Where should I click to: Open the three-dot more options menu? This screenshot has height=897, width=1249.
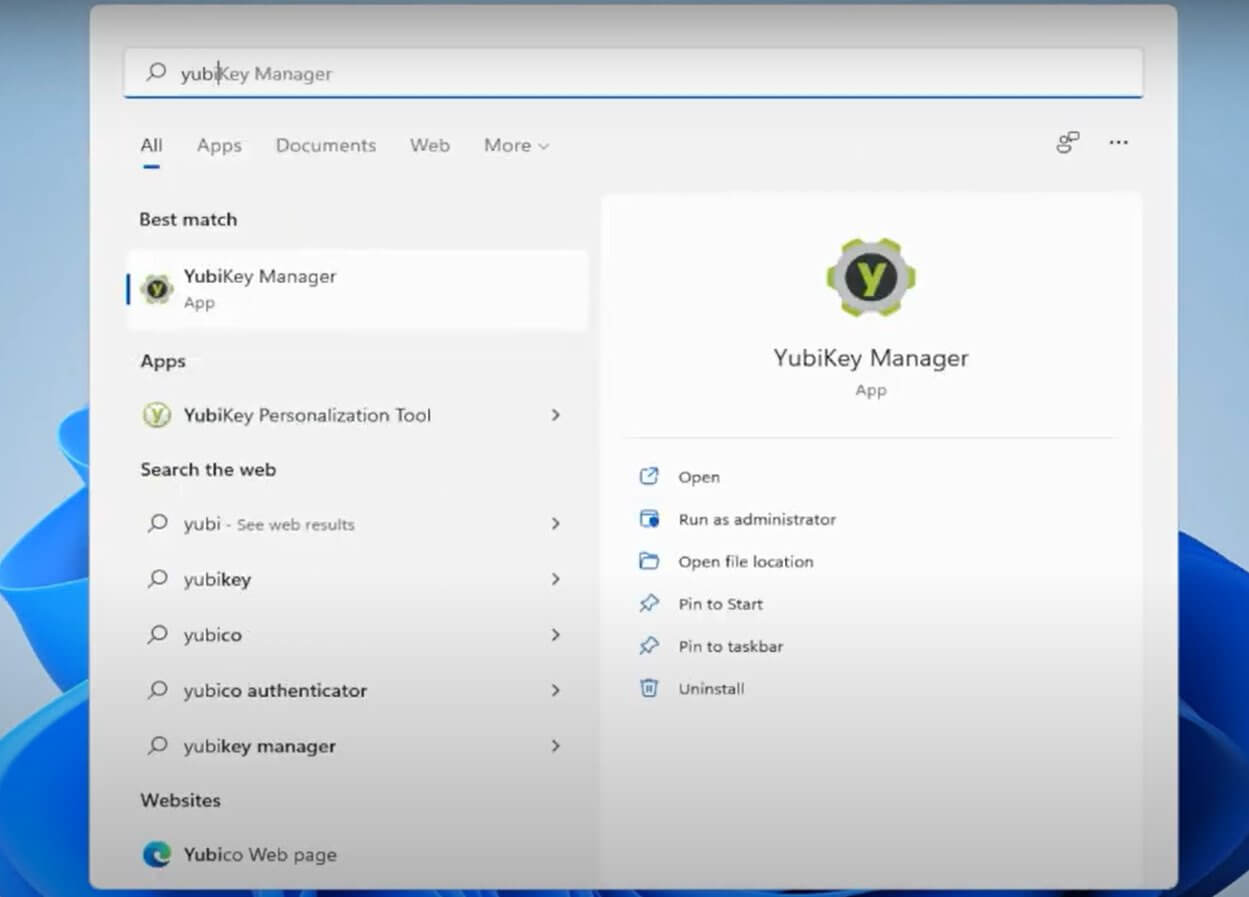click(1118, 143)
